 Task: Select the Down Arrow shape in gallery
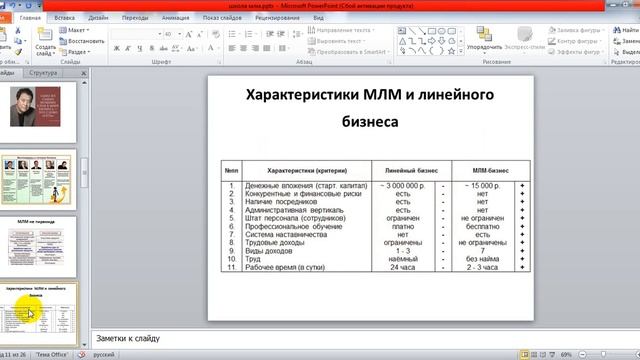coord(442,41)
